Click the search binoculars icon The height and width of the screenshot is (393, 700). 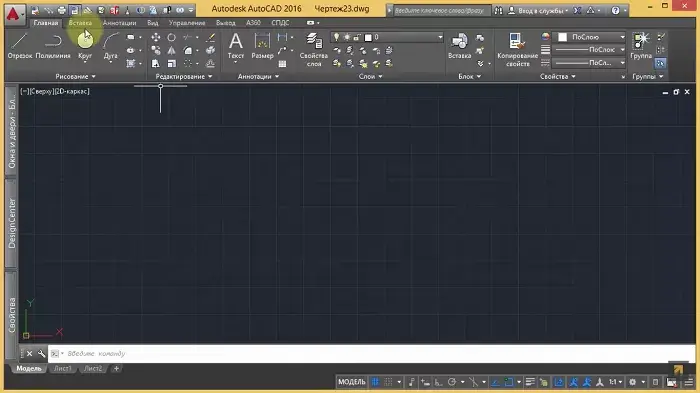498,10
